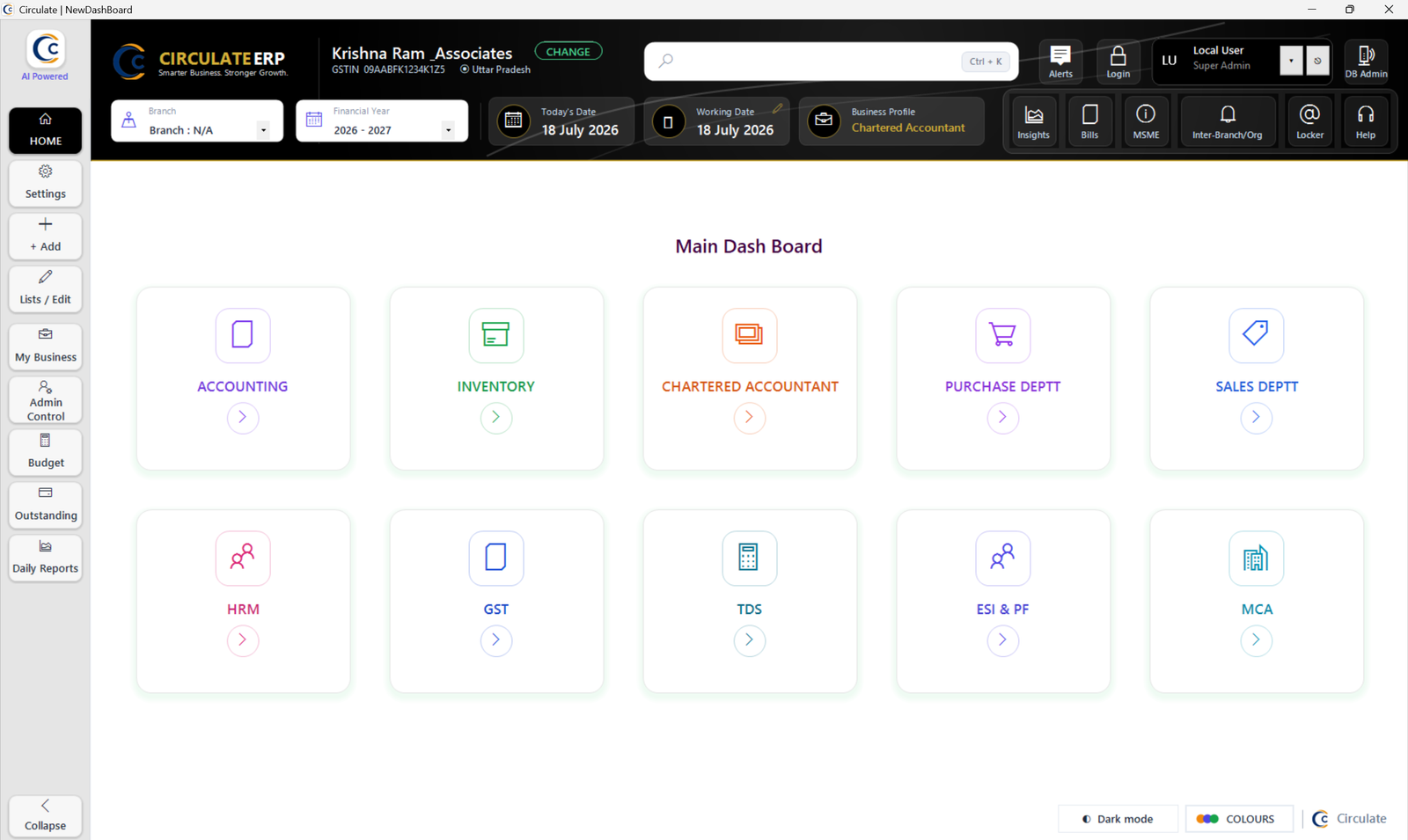Viewport: 1408px width, 840px height.
Task: Open Outstanding in the sidebar
Action: click(x=46, y=505)
